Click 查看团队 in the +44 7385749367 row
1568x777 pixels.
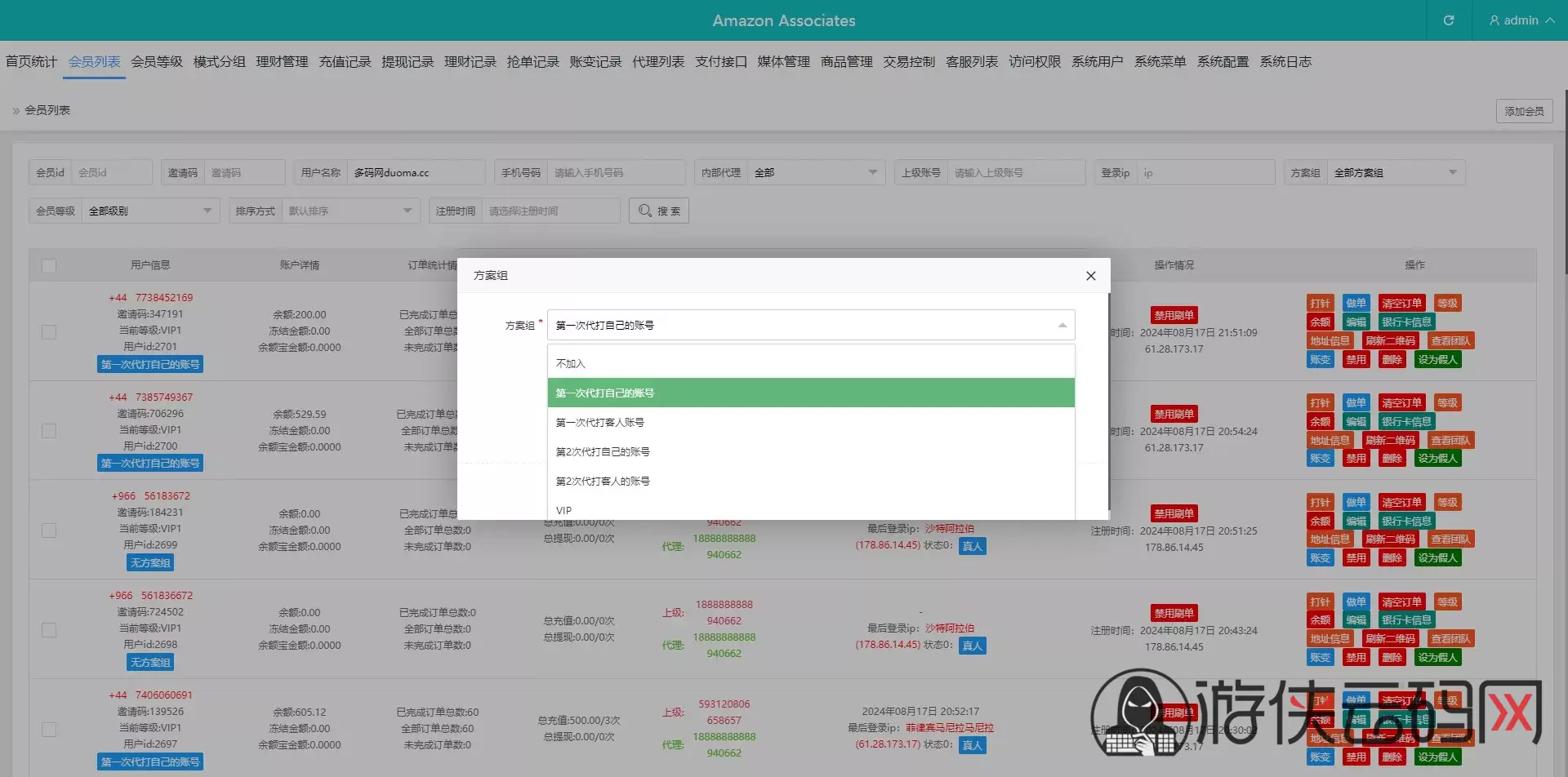(1450, 441)
